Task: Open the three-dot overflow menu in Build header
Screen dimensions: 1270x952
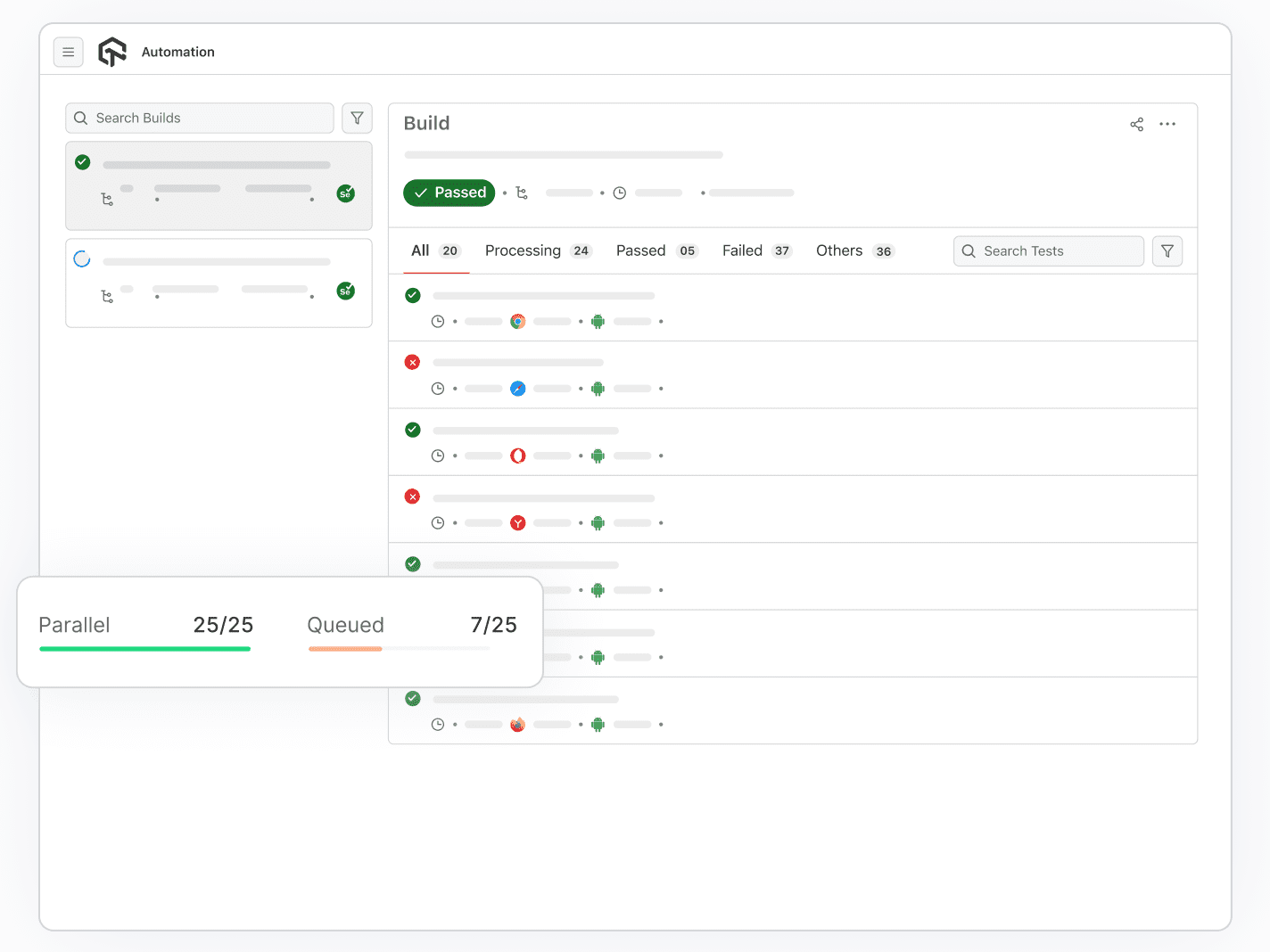Action: [1167, 124]
